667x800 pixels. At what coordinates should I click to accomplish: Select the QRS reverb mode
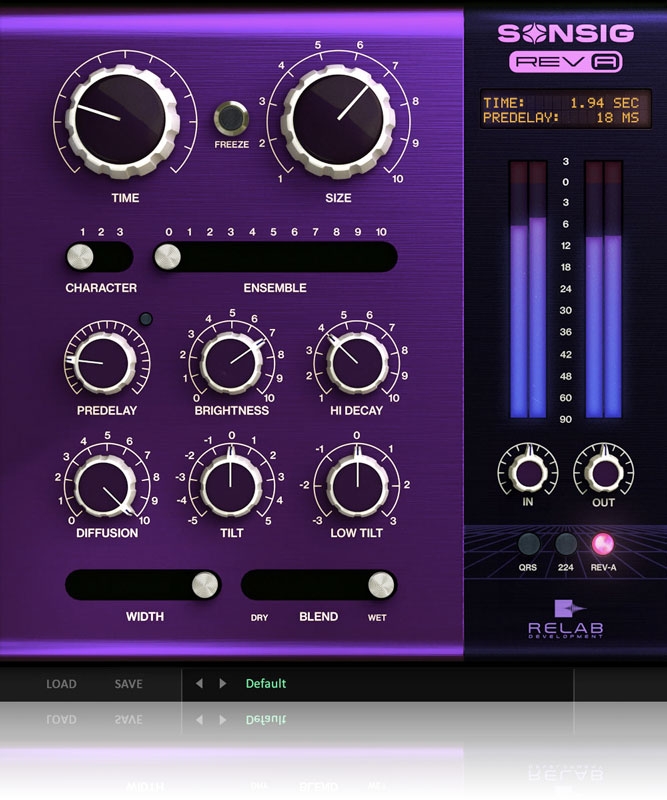[x=528, y=544]
